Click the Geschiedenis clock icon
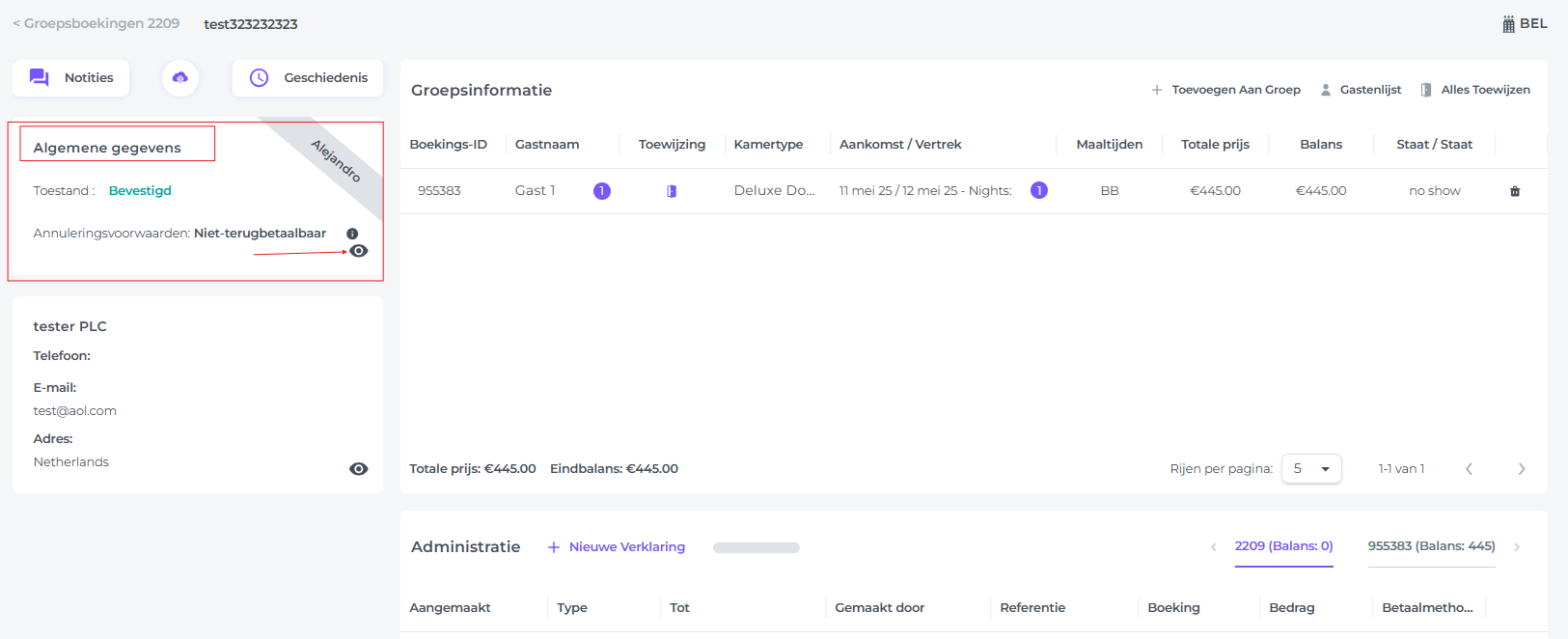1568x639 pixels. (x=260, y=77)
